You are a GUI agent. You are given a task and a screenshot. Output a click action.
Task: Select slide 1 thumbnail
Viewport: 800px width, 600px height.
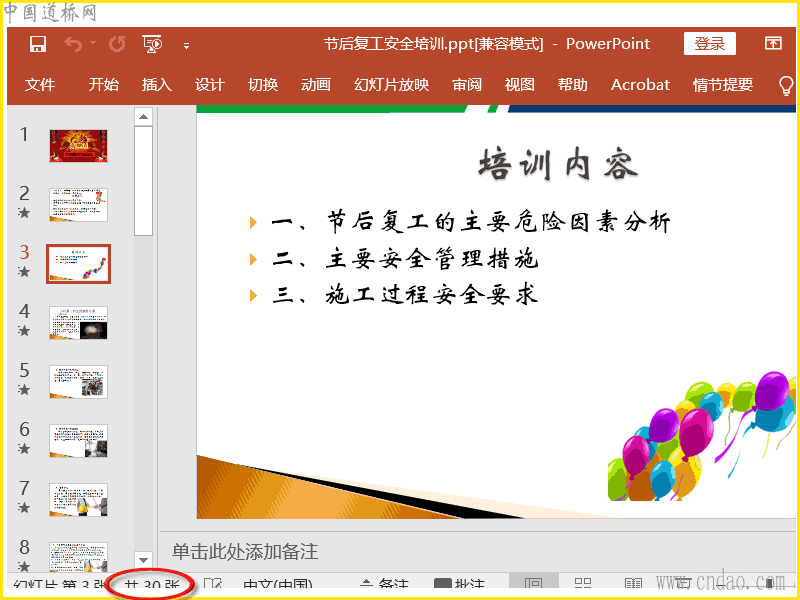click(x=78, y=146)
